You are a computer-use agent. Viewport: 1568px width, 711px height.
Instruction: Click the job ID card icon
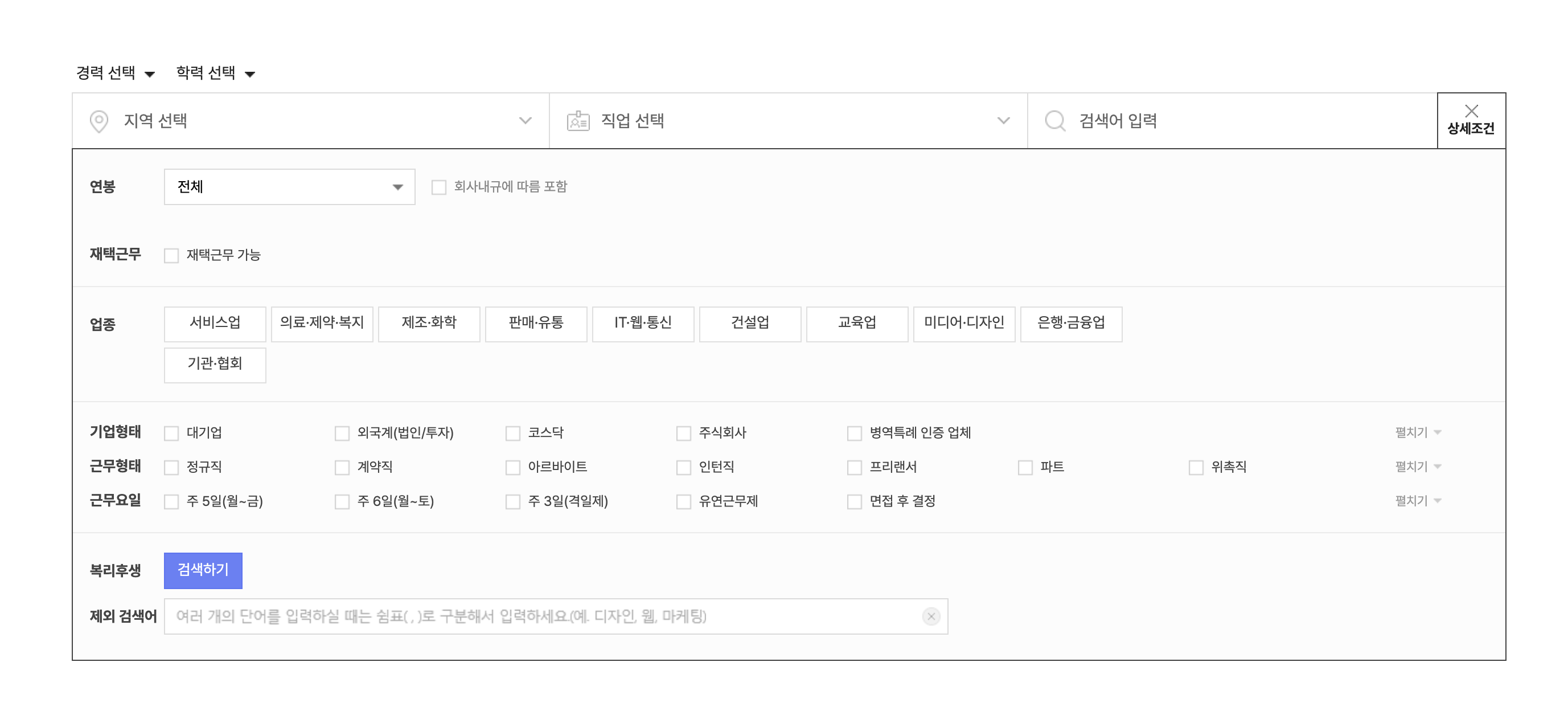click(578, 121)
